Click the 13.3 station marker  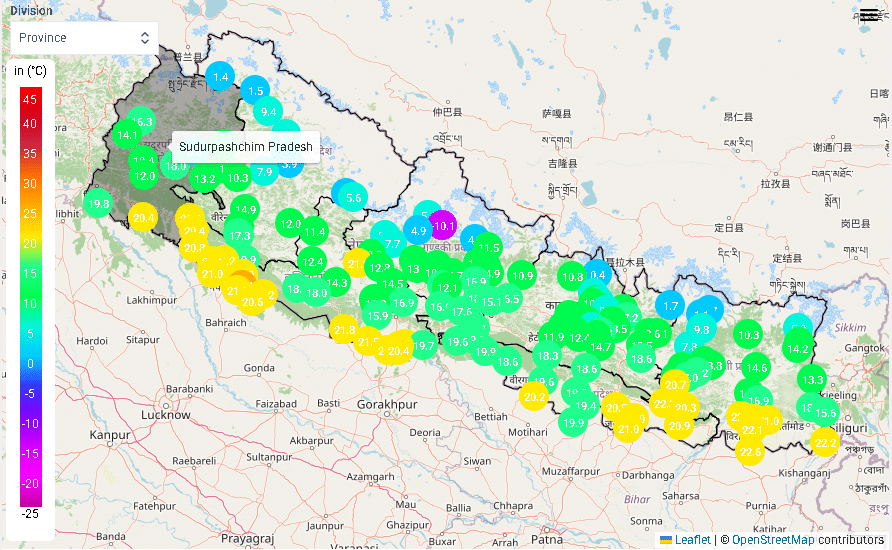(812, 379)
